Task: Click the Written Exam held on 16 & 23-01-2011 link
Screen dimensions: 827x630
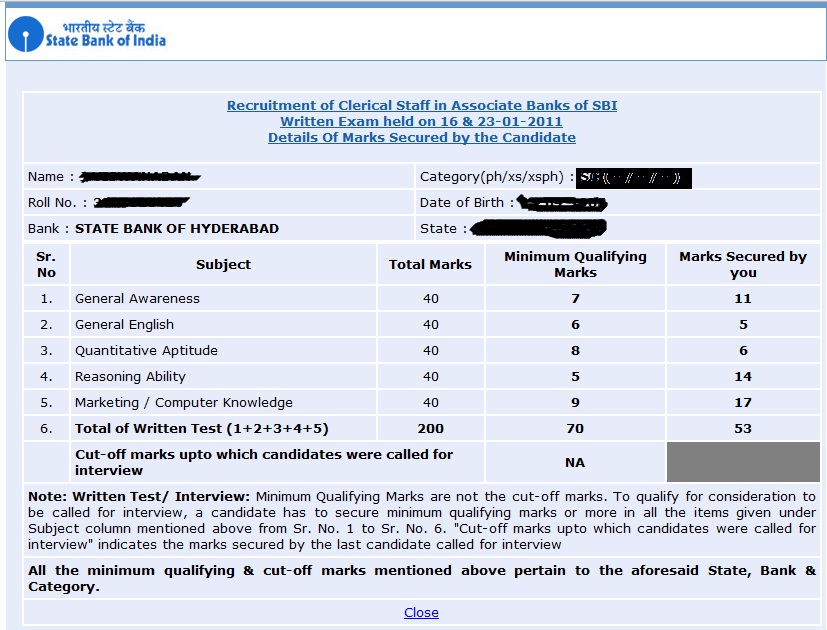Action: (x=421, y=121)
